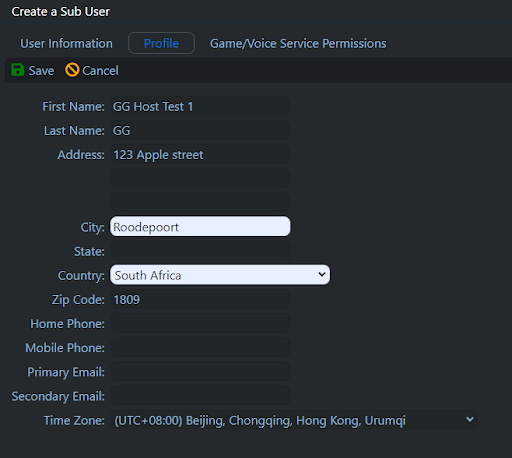512x458 pixels.
Task: Click into the Last Name field
Action: pos(200,130)
